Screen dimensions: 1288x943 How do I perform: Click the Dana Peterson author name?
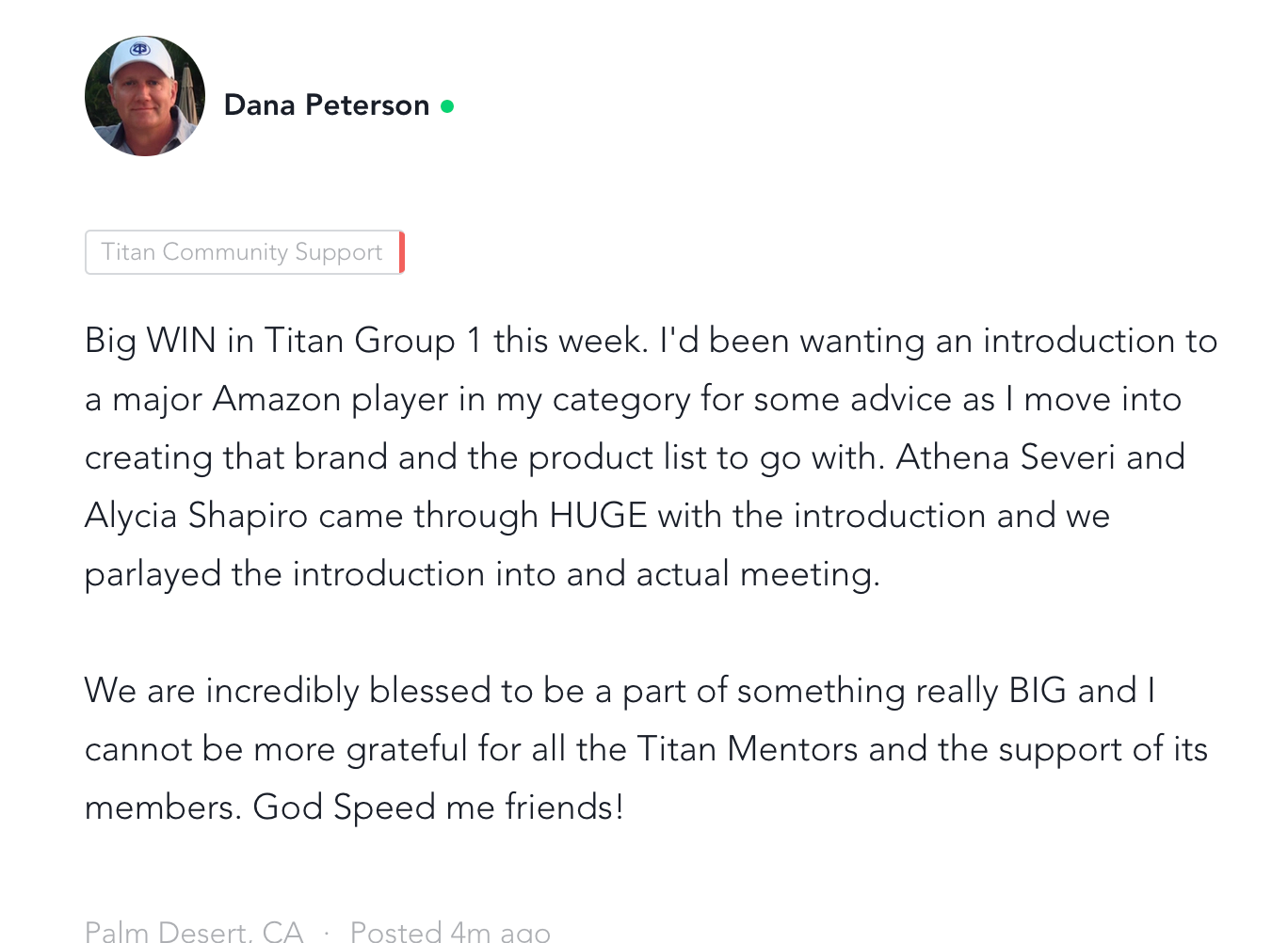327,105
